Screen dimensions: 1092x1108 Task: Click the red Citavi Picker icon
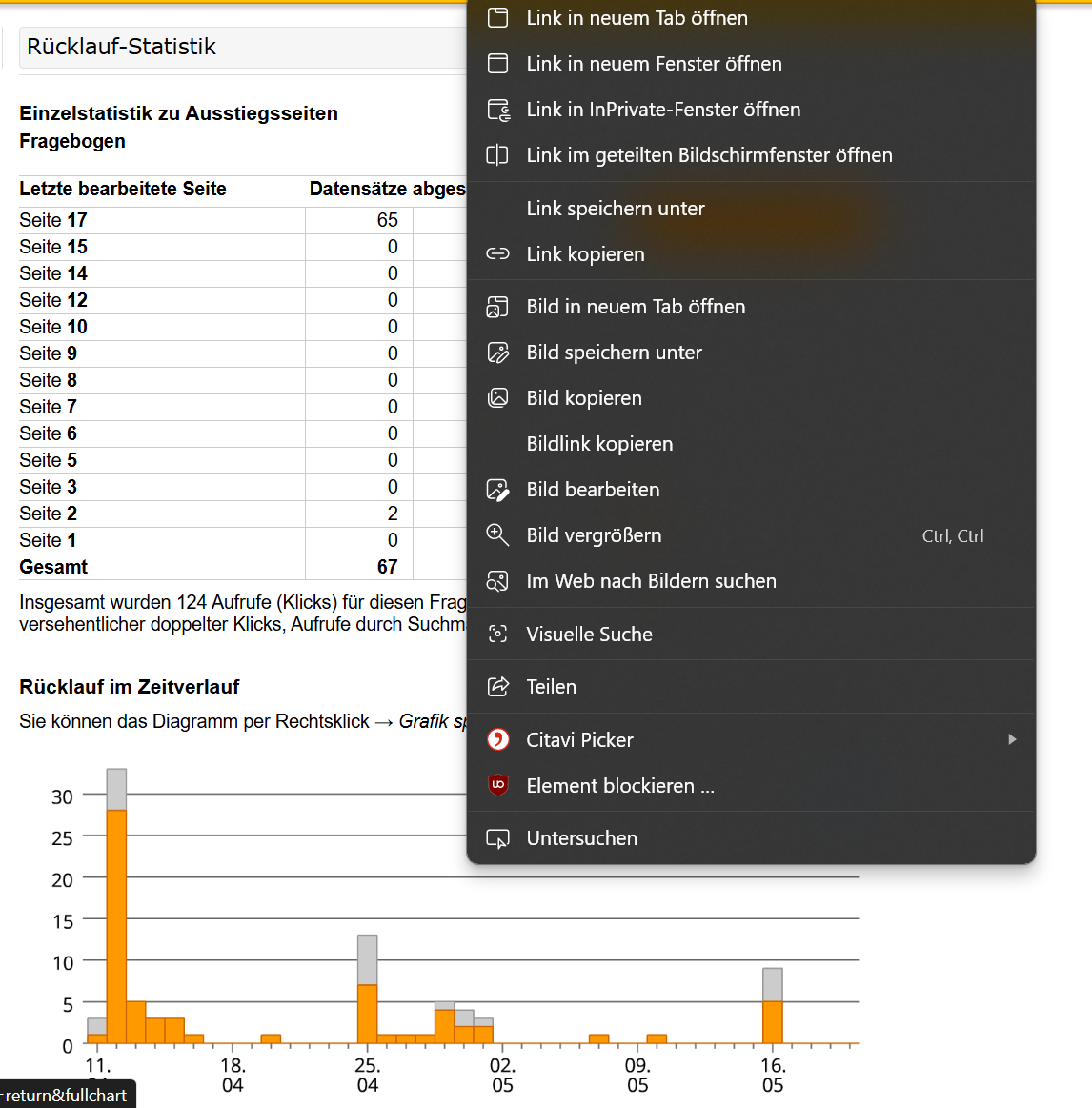[497, 740]
